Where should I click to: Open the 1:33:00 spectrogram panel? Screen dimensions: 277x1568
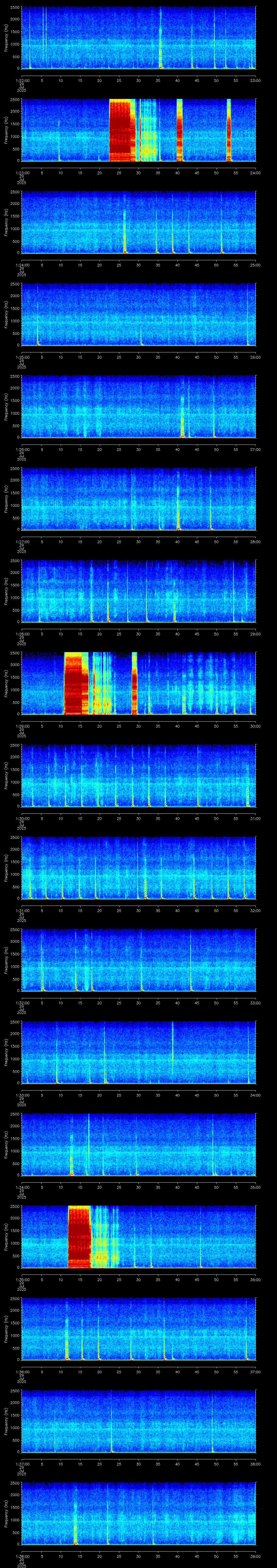(138, 1052)
